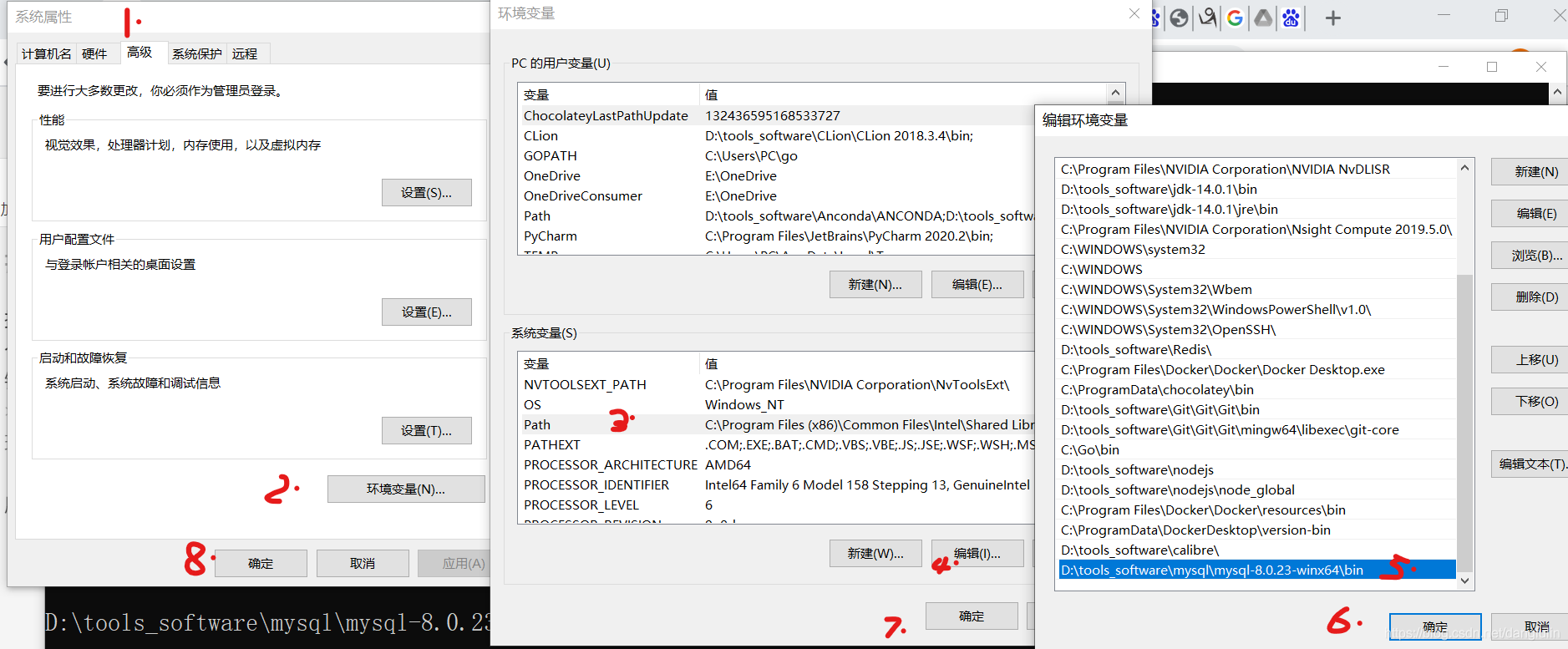Viewport: 1568px width, 649px height.
Task: Select the mysql-8.0.23-winx64\bin path entry
Action: tap(1257, 570)
